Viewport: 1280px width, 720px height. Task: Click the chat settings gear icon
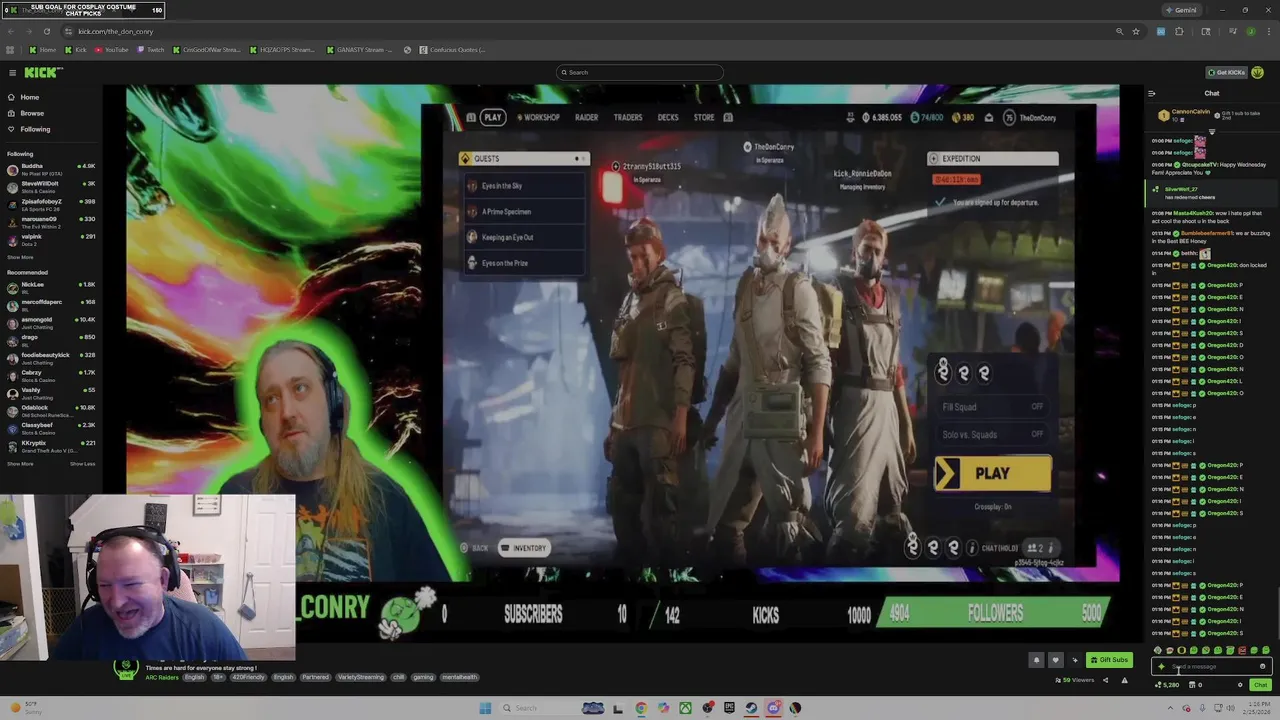1240,685
